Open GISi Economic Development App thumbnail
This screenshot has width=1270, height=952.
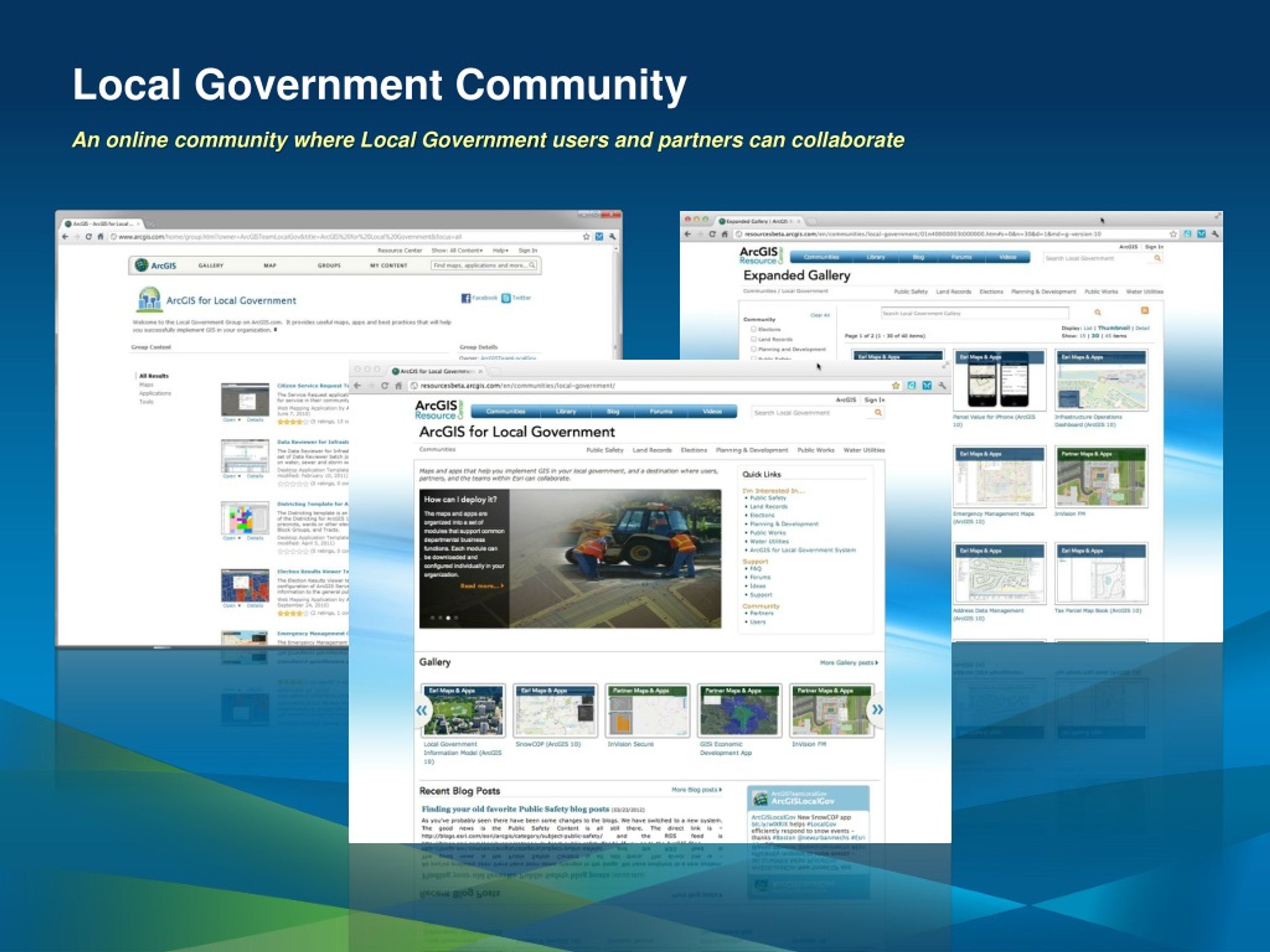coord(740,711)
